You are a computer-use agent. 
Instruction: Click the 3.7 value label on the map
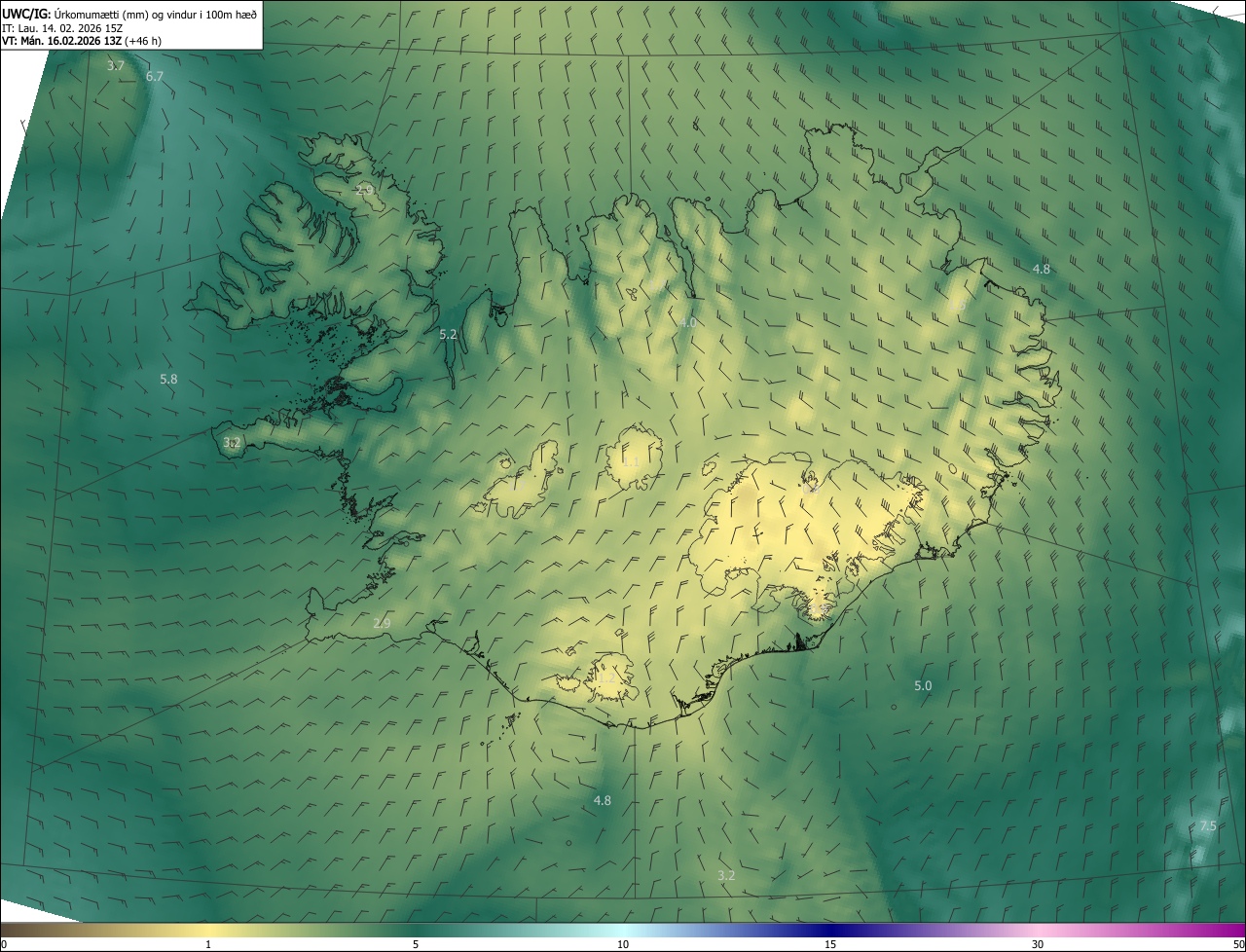pyautogui.click(x=116, y=65)
